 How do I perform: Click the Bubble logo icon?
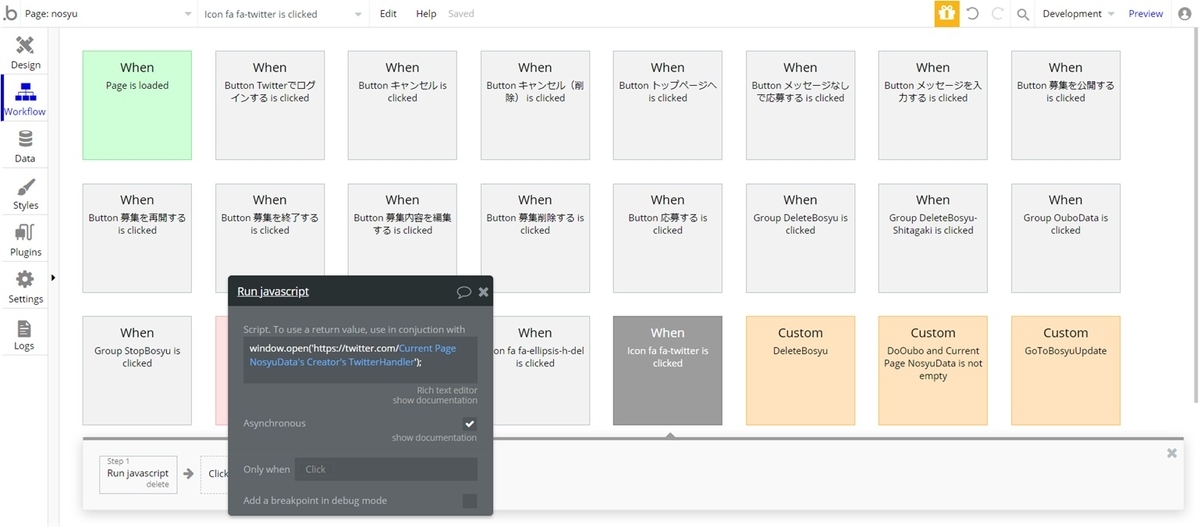point(11,14)
